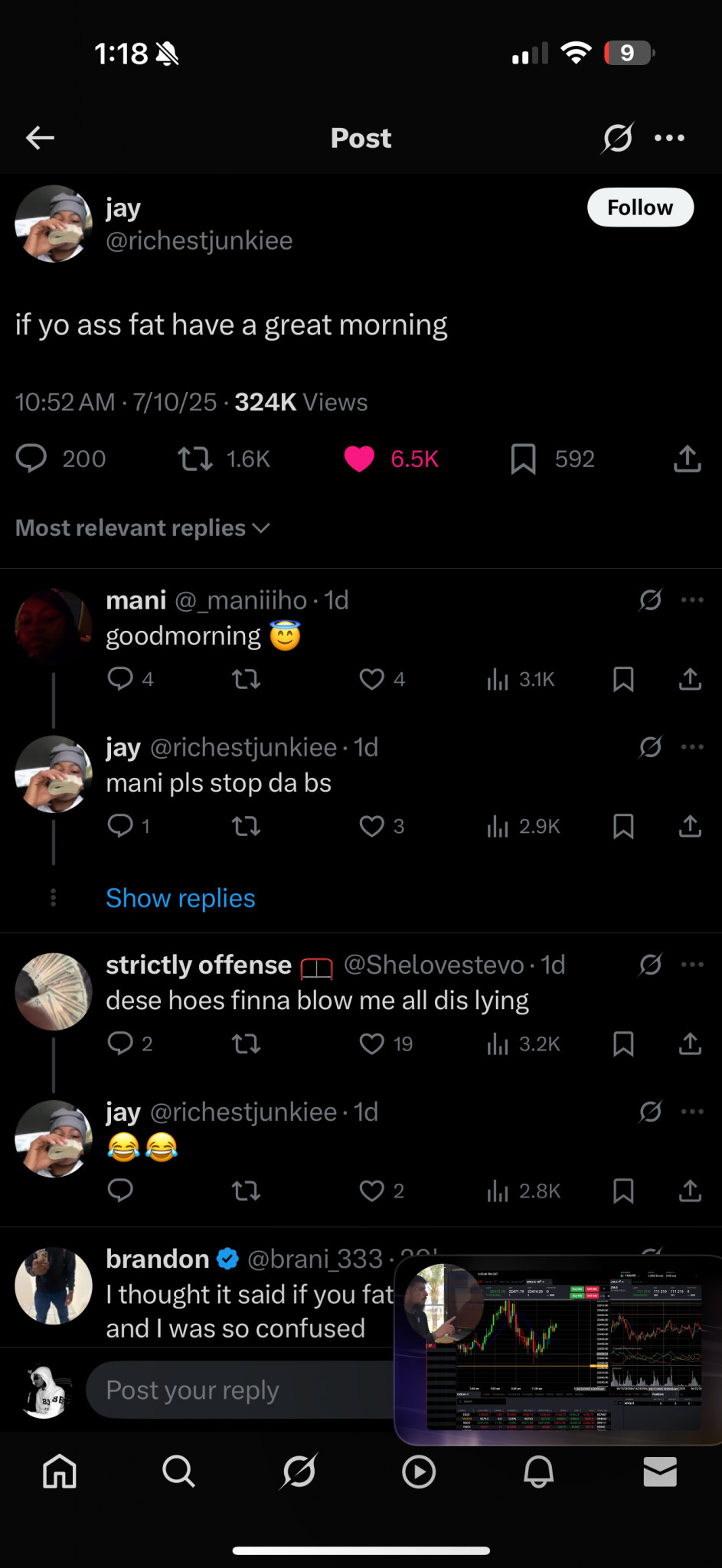This screenshot has width=722, height=1568.
Task: Open the three-dot menu in the header
Action: tap(669, 138)
